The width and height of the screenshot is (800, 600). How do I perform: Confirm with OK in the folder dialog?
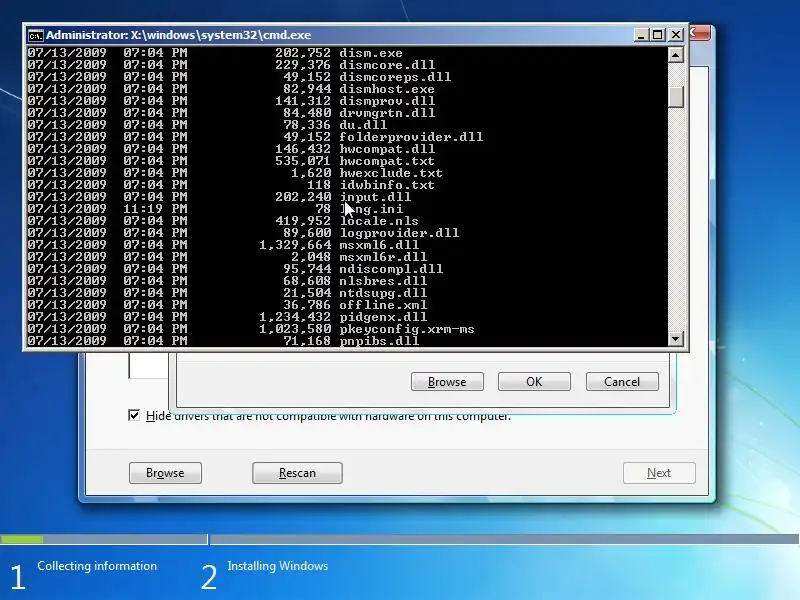[534, 382]
